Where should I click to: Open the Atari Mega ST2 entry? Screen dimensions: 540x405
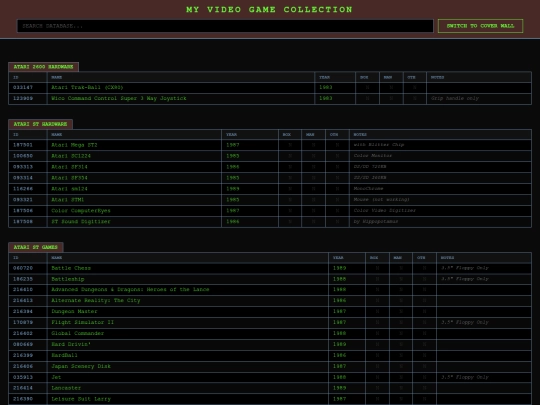click(74, 145)
